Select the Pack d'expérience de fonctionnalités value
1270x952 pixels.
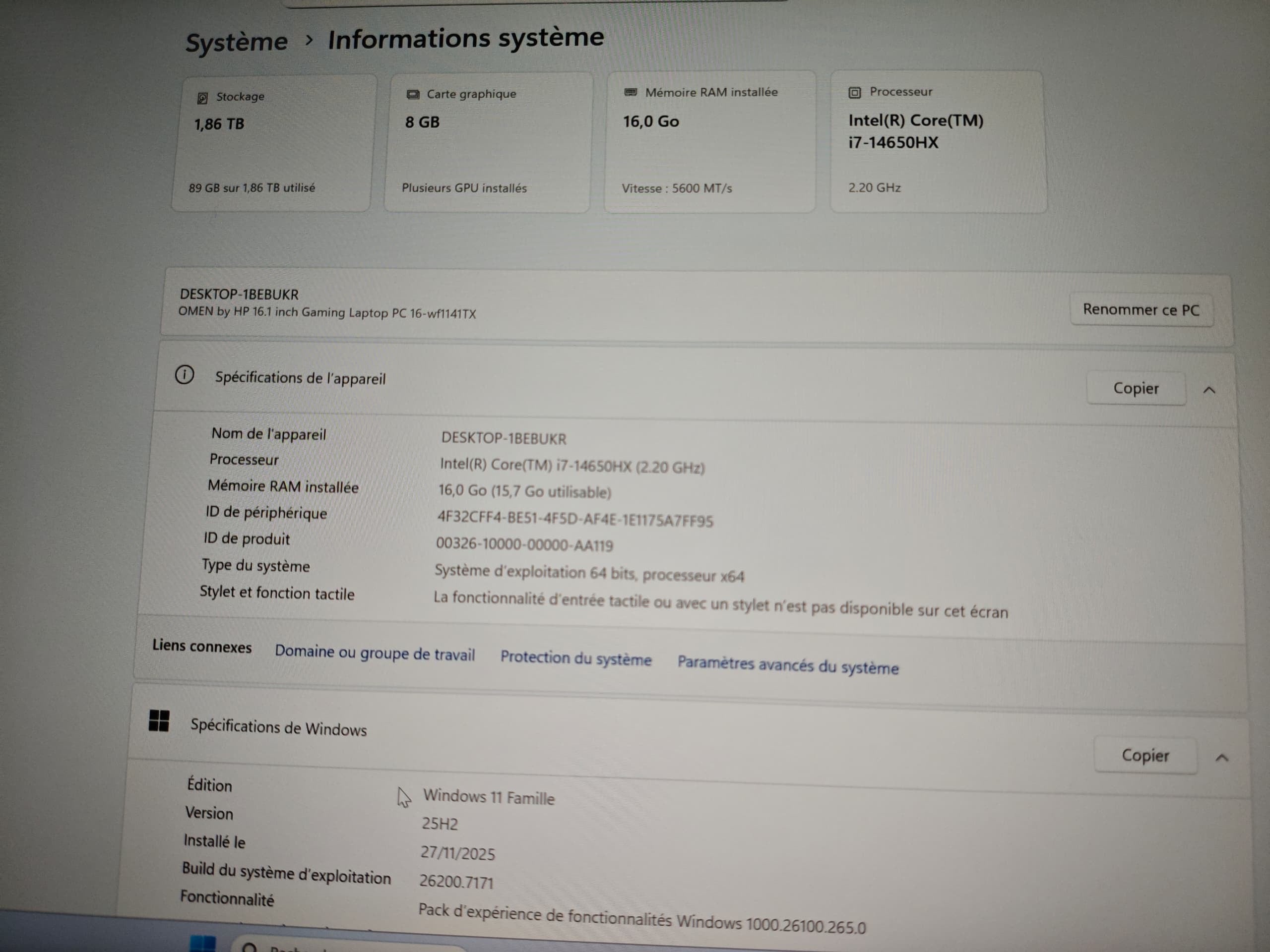pyautogui.click(x=642, y=918)
